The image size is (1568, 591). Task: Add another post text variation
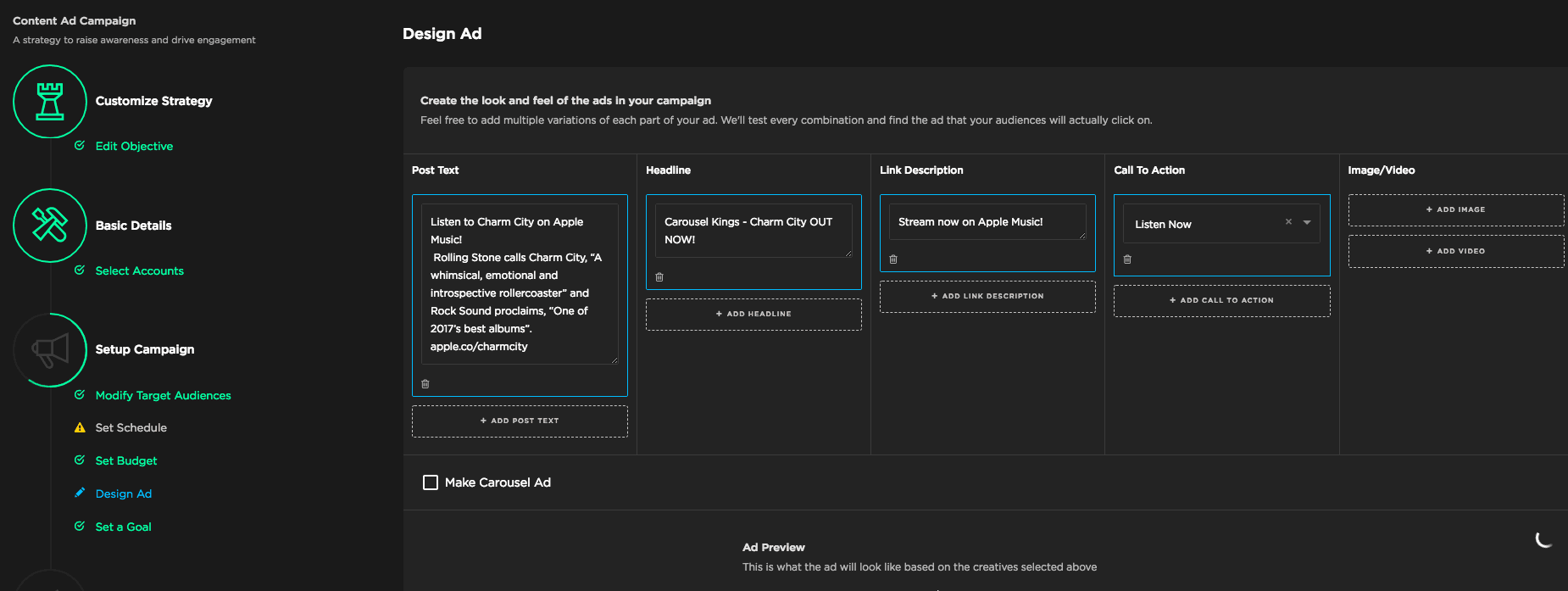(520, 421)
